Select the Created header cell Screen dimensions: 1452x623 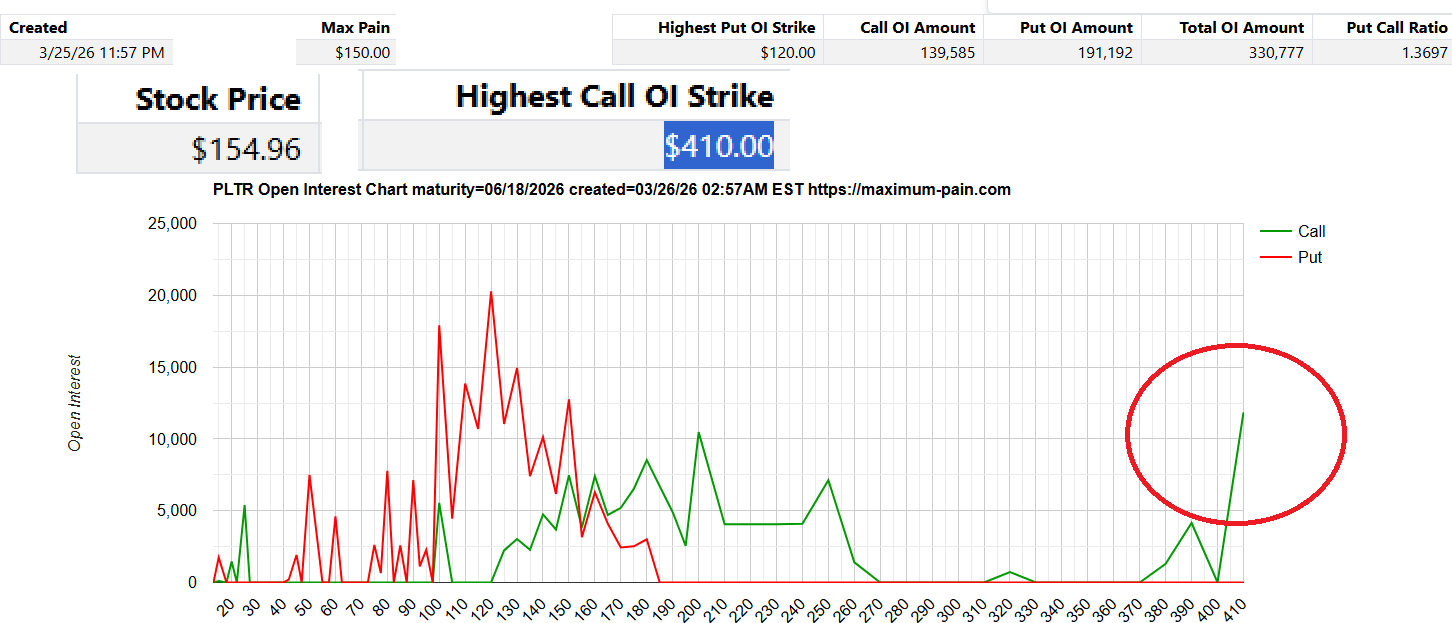click(87, 28)
